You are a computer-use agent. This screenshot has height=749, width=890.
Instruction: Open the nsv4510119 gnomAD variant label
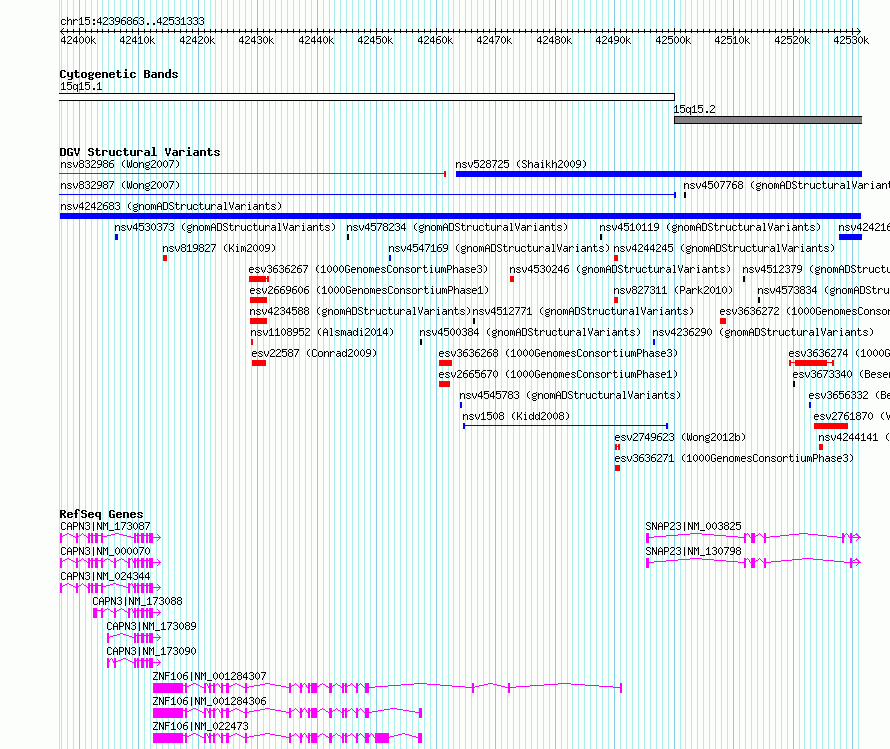(x=710, y=228)
